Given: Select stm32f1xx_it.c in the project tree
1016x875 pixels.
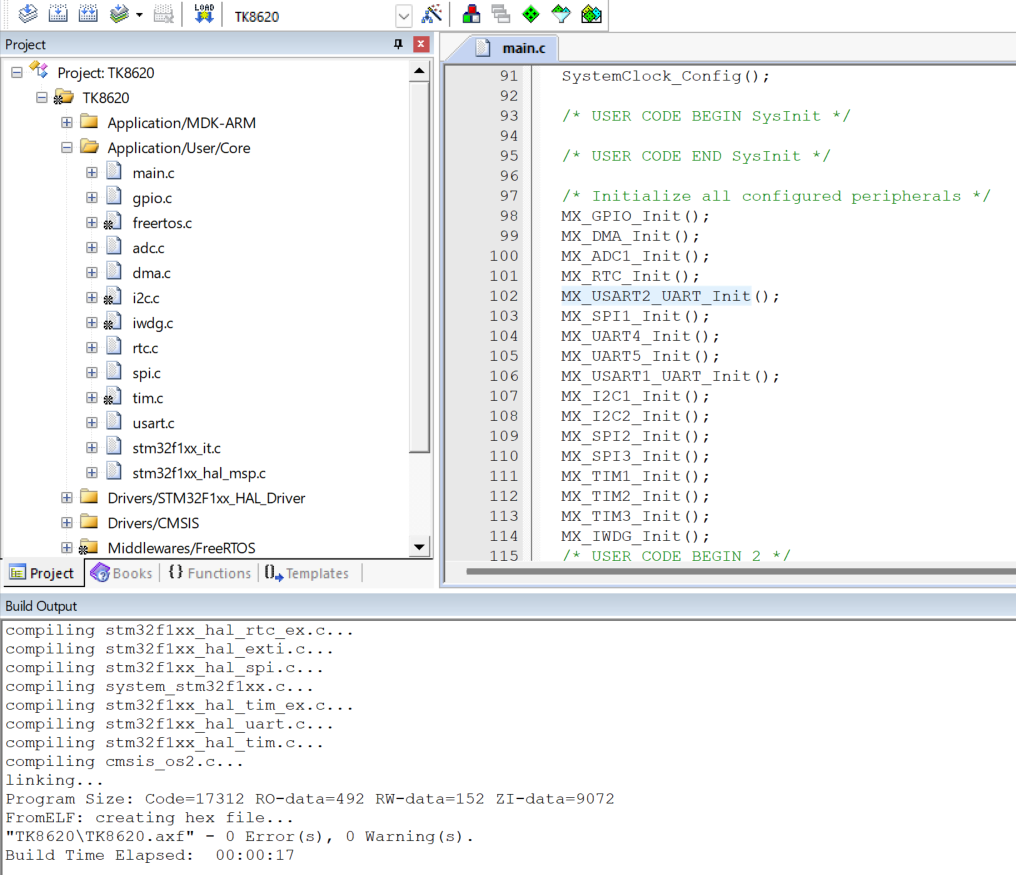Looking at the screenshot, I should tap(176, 448).
